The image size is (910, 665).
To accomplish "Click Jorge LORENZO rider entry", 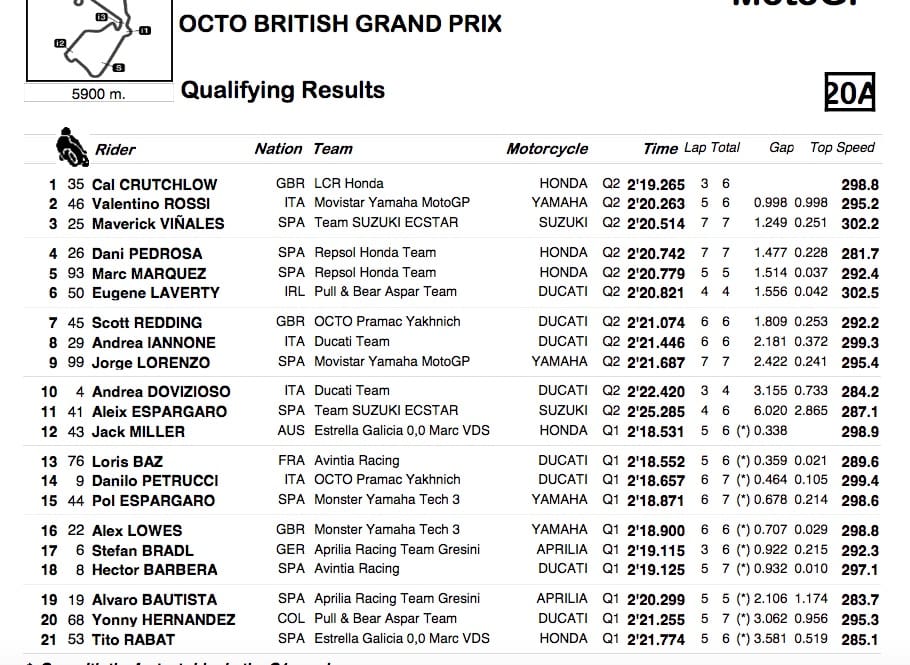I will 151,363.
